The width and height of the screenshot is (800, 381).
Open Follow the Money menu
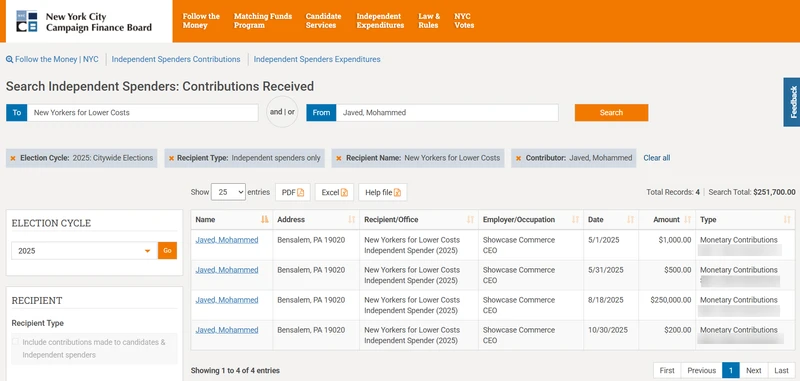tap(201, 21)
